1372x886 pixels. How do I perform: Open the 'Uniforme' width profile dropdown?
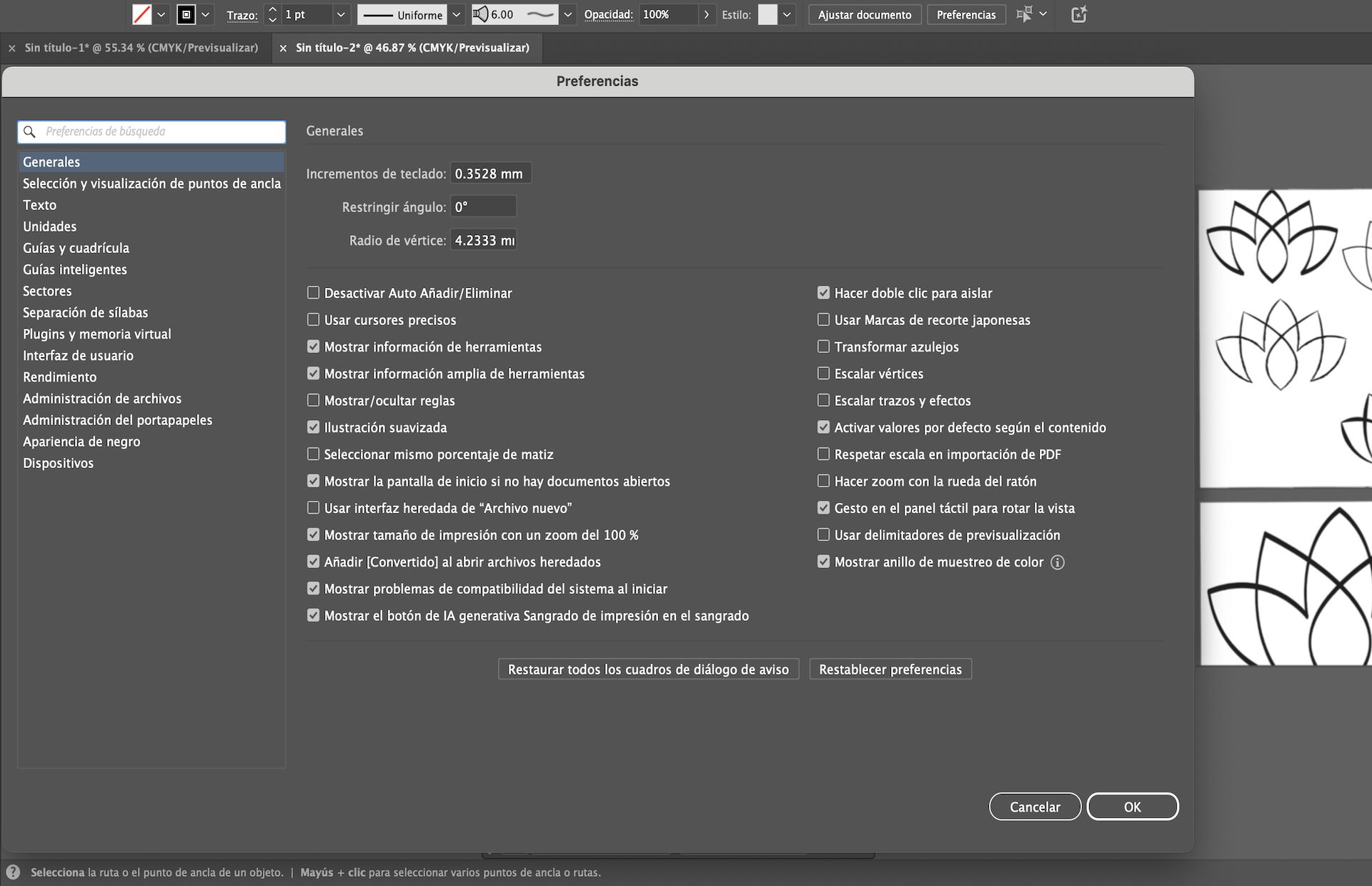tap(456, 14)
